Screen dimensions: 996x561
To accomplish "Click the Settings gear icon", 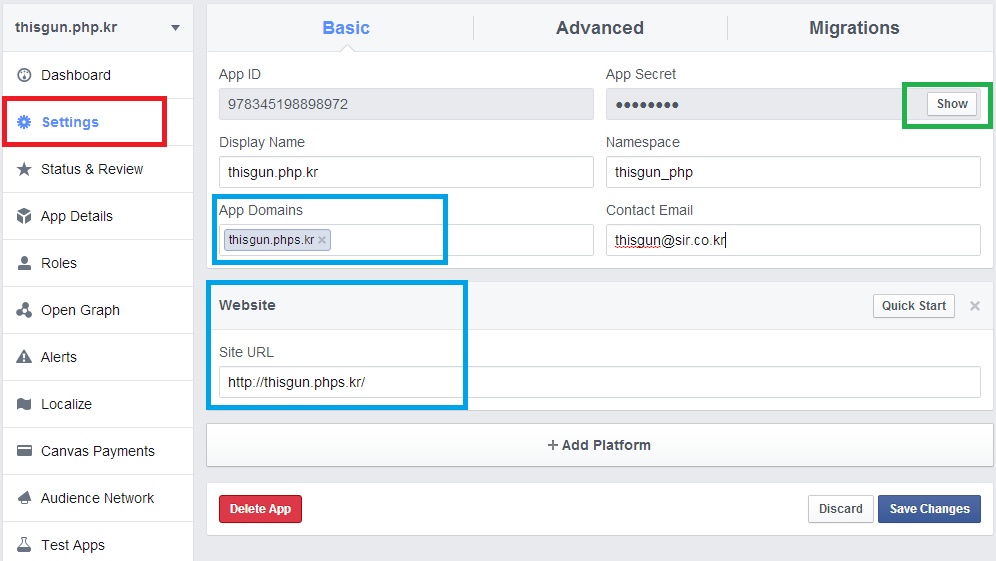I will pyautogui.click(x=24, y=122).
